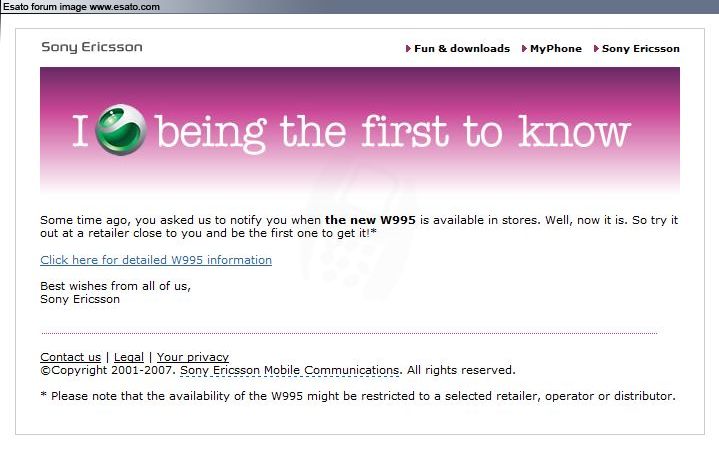Open 'Click here for detailed W995 information'
The image size is (719, 457).
coord(156,260)
